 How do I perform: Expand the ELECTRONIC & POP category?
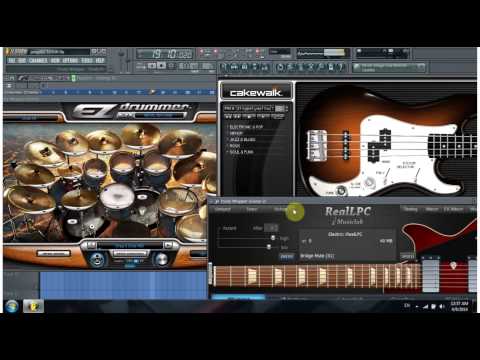(246, 127)
